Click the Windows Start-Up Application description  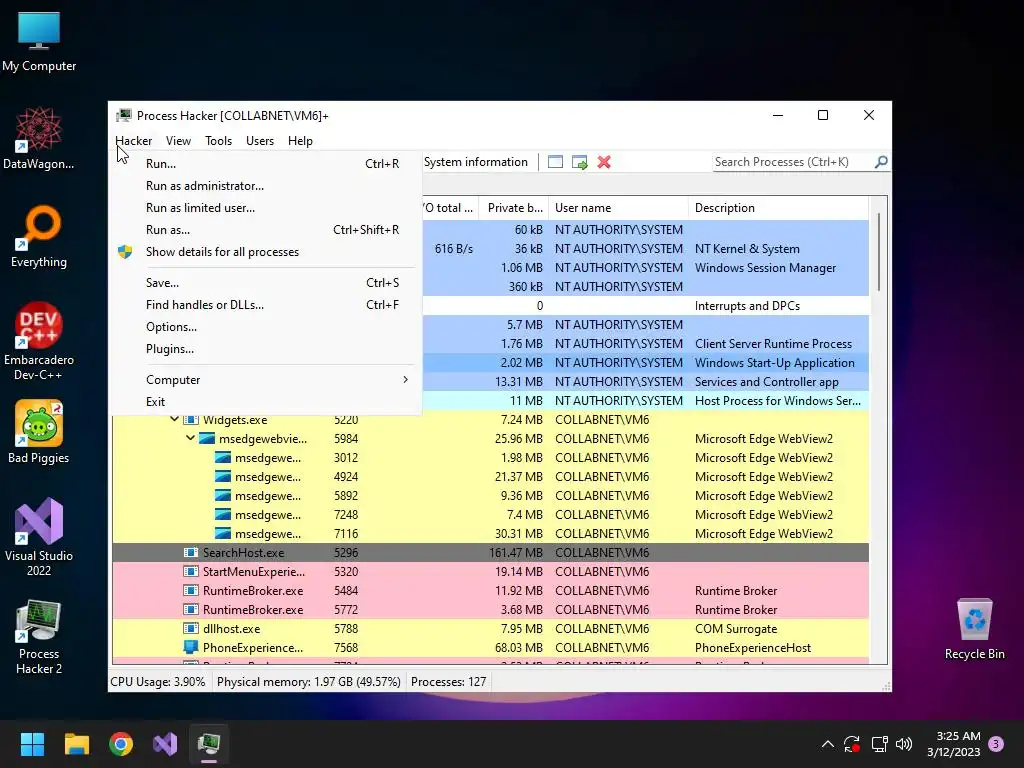pos(775,362)
